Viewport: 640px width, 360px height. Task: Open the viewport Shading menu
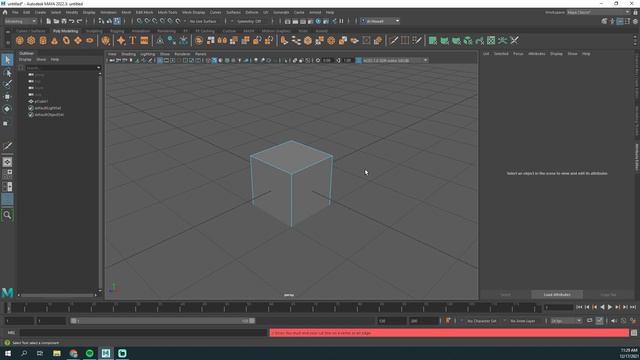(x=128, y=54)
